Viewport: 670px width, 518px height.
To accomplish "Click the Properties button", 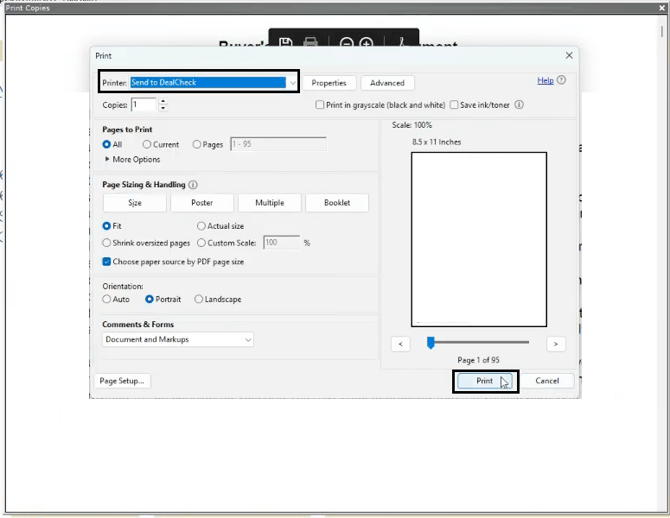I will 329,83.
